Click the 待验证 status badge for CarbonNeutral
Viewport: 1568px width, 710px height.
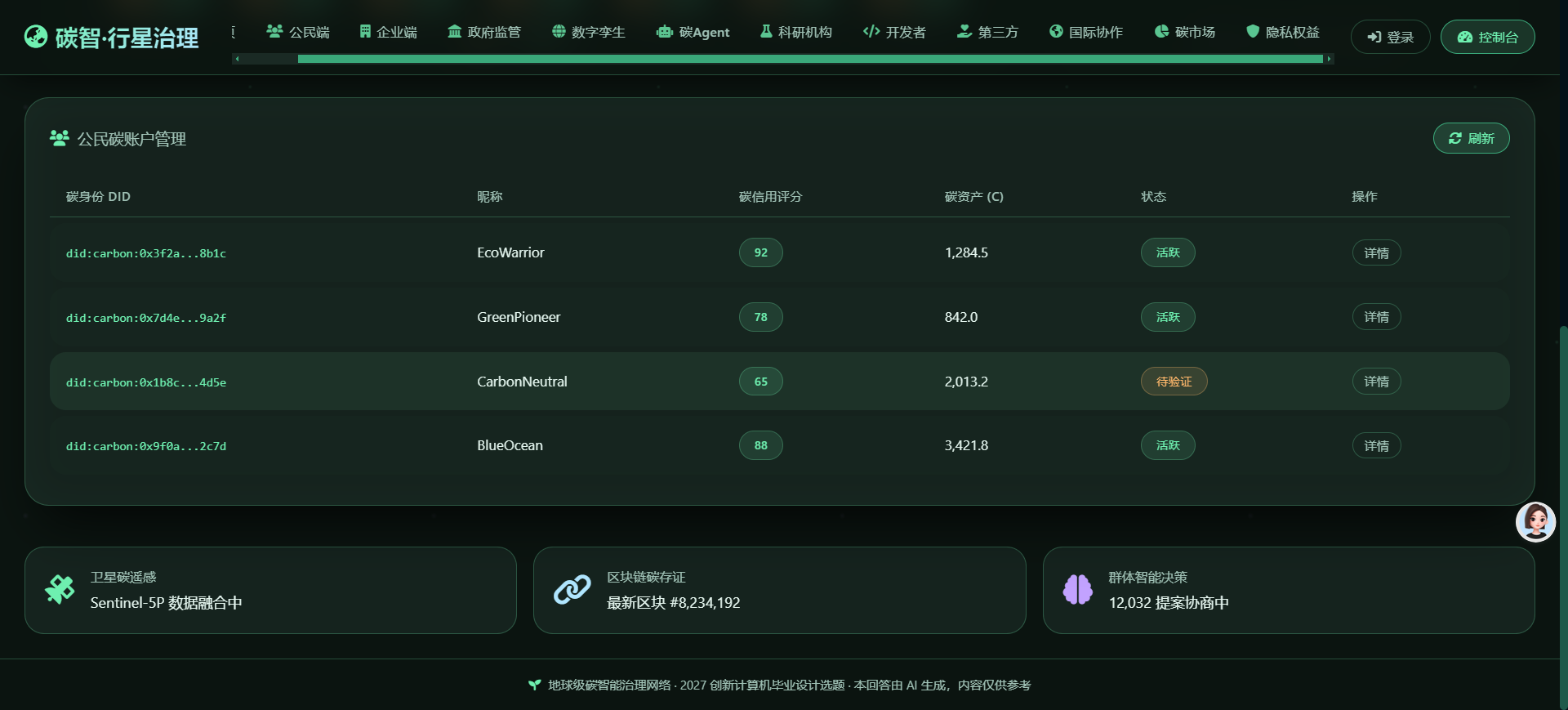(x=1174, y=382)
